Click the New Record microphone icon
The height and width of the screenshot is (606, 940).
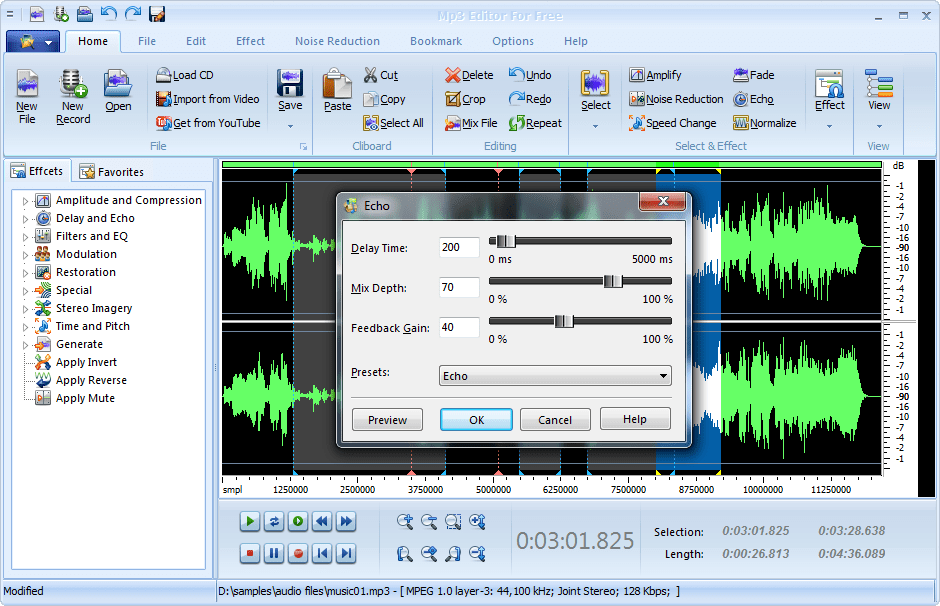tap(73, 83)
